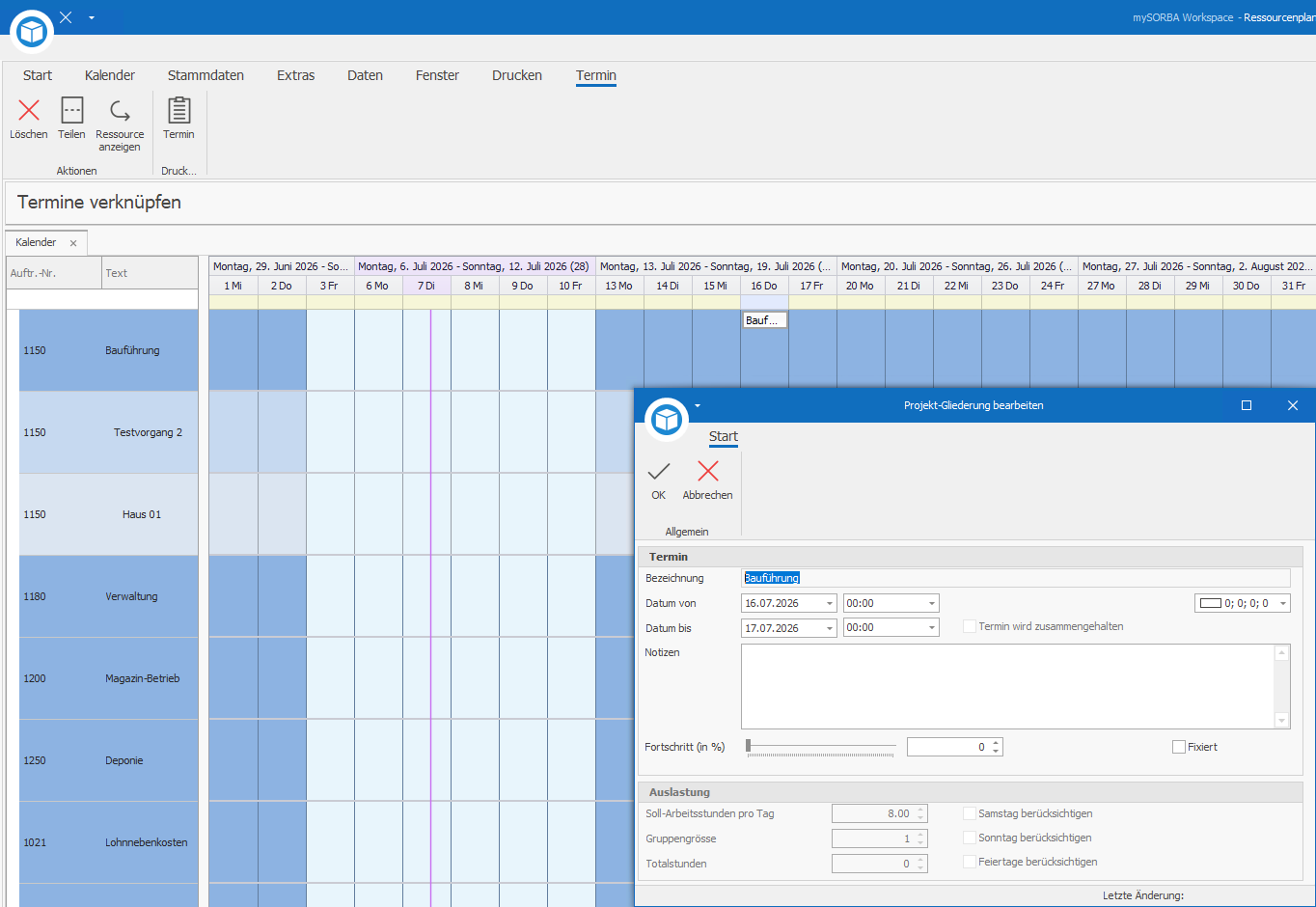Open the color picker dropdown showing 0; 0; 0; 0

(1283, 603)
